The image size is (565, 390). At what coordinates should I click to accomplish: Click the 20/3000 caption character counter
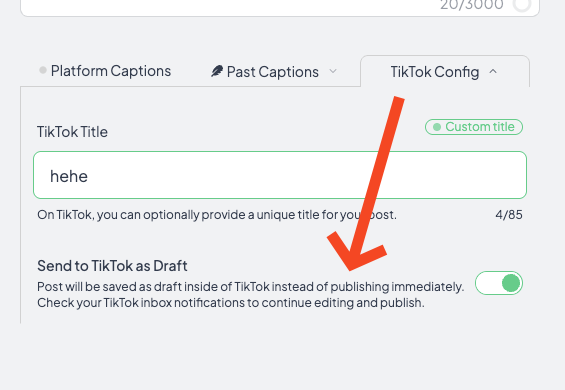pos(472,5)
